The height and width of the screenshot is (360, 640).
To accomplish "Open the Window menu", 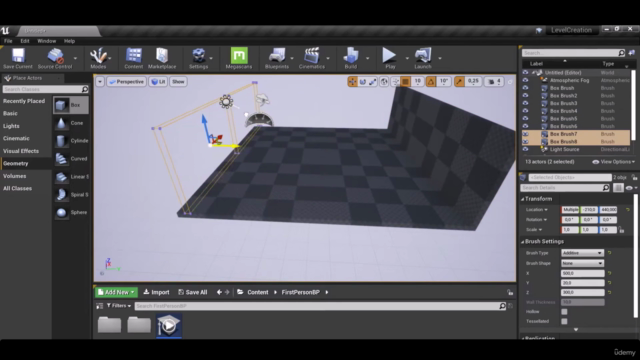I will pos(47,41).
